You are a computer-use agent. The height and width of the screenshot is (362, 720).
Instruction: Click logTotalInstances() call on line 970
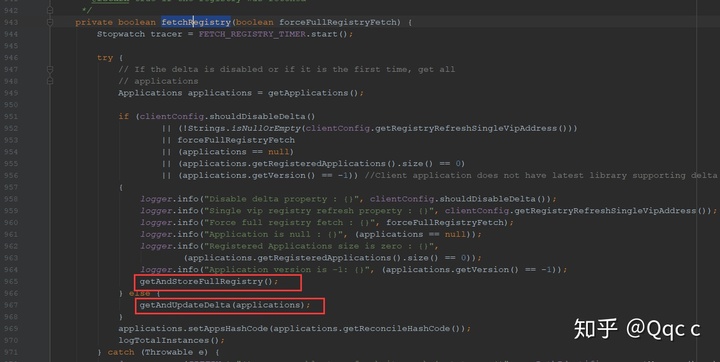click(x=169, y=340)
